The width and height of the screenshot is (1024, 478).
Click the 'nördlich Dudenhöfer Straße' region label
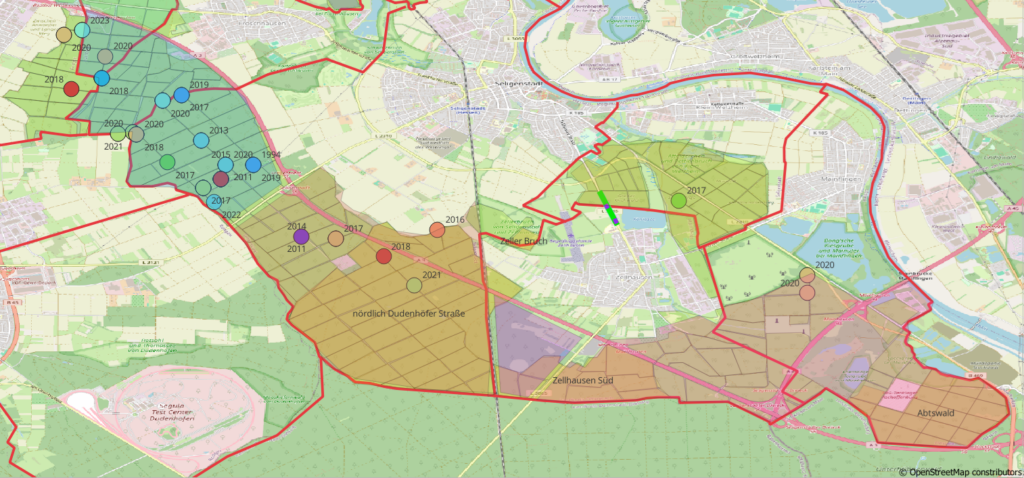[395, 315]
